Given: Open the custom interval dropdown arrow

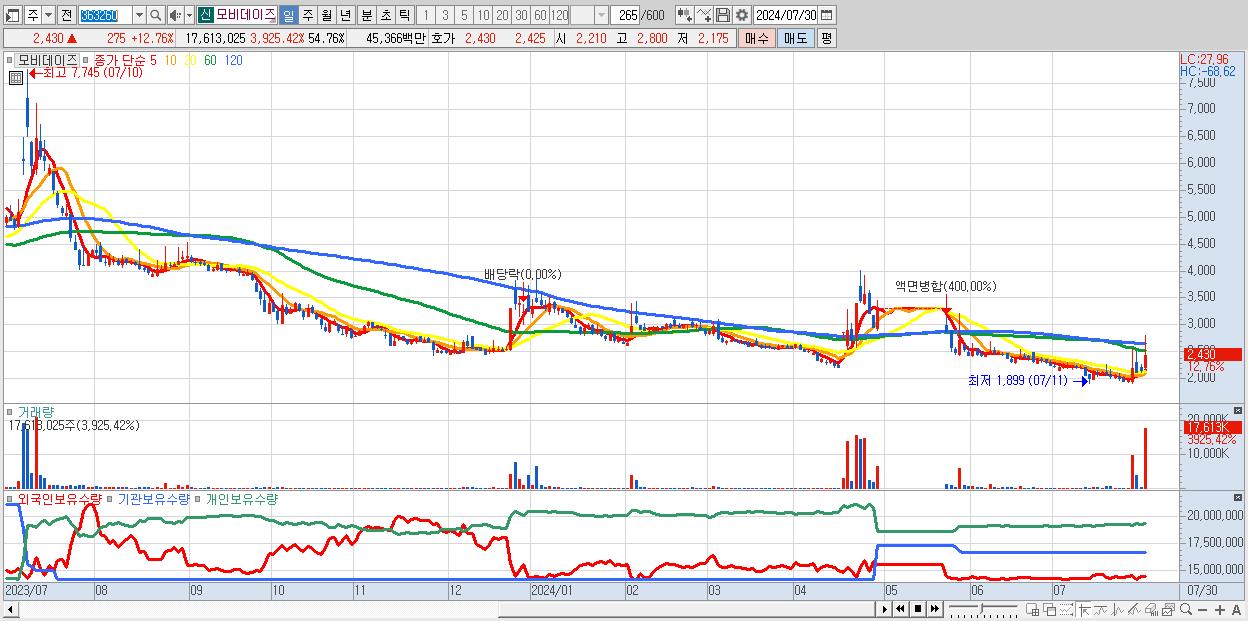Looking at the screenshot, I should (x=601, y=15).
